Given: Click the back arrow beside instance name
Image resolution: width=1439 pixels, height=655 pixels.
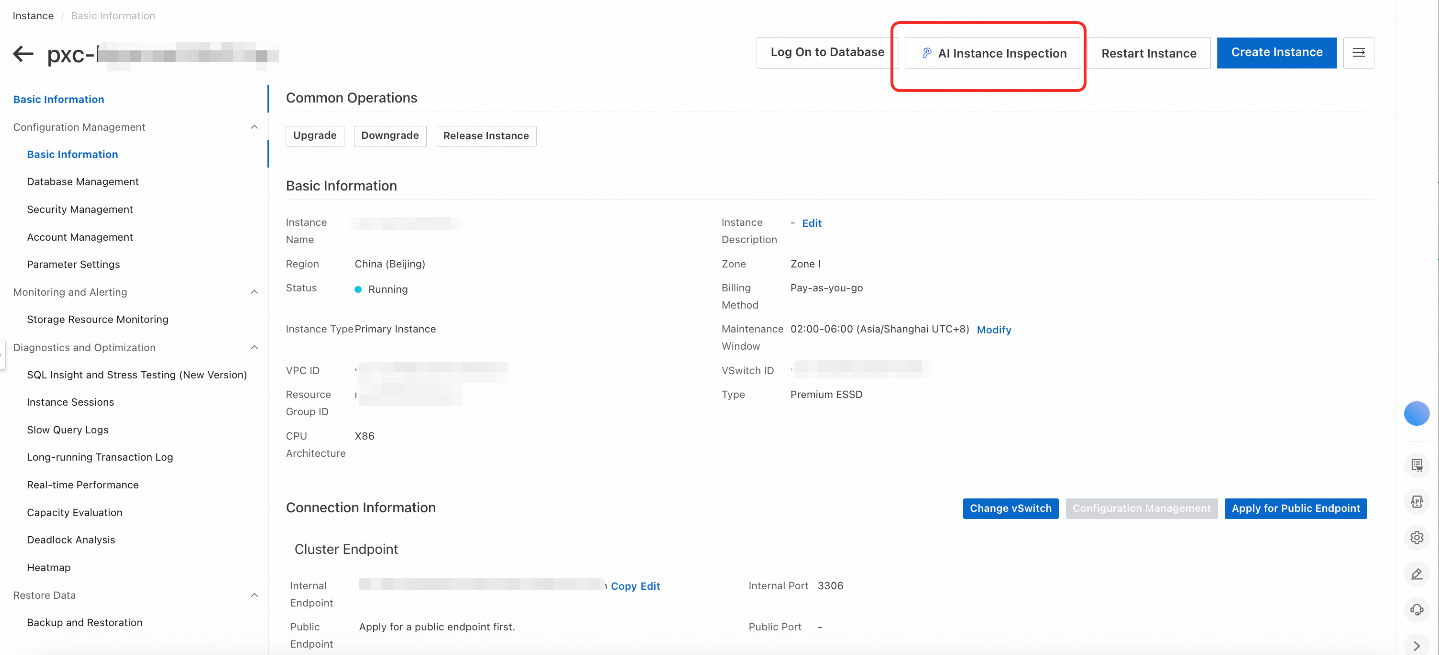Looking at the screenshot, I should pos(23,54).
